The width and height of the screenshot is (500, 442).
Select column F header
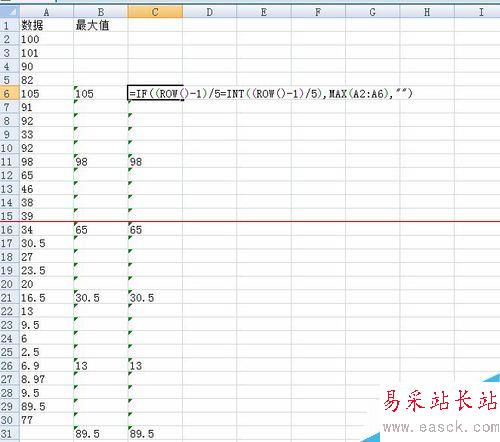pos(318,12)
